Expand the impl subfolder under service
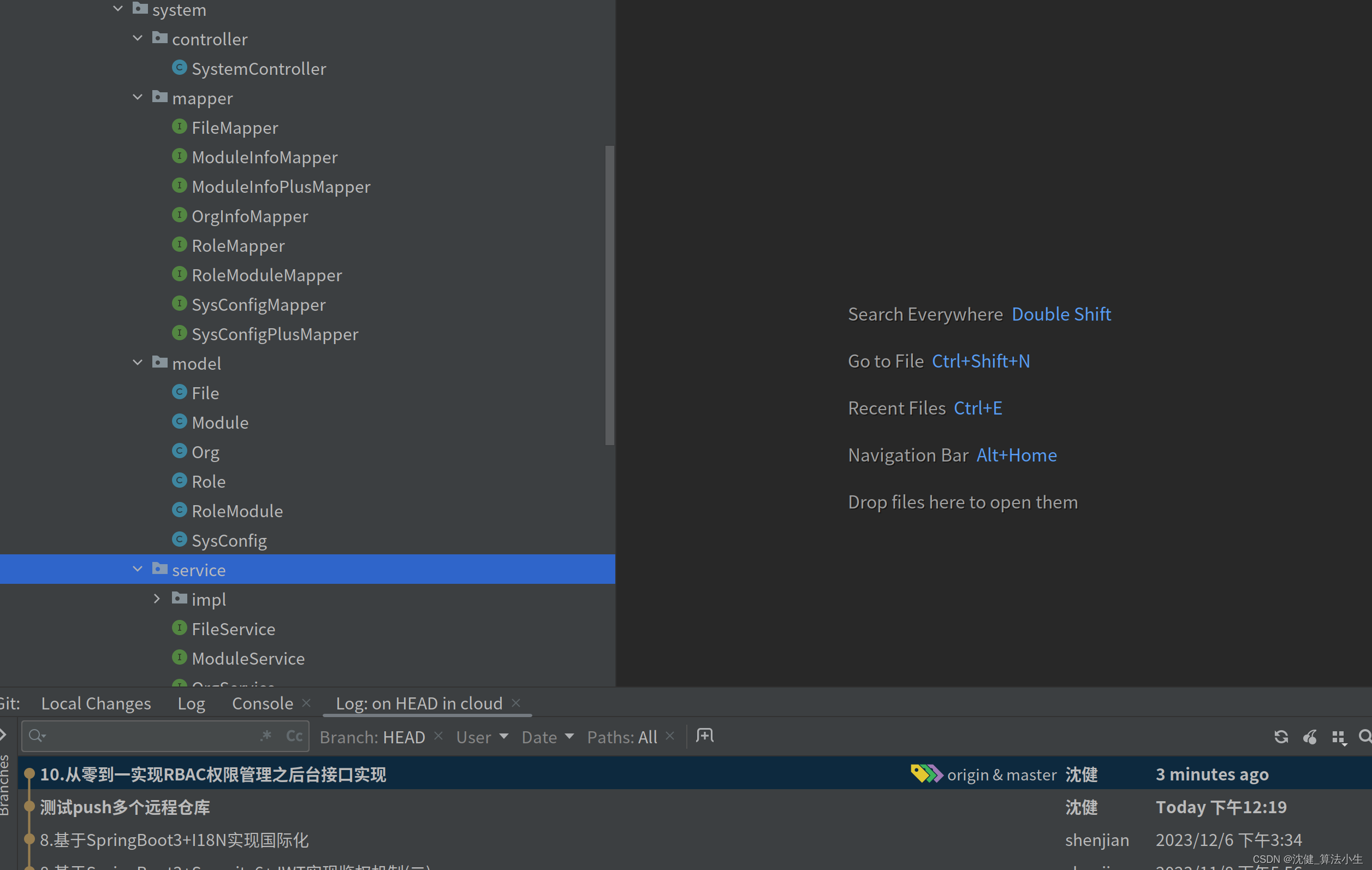1372x870 pixels. pyautogui.click(x=157, y=599)
